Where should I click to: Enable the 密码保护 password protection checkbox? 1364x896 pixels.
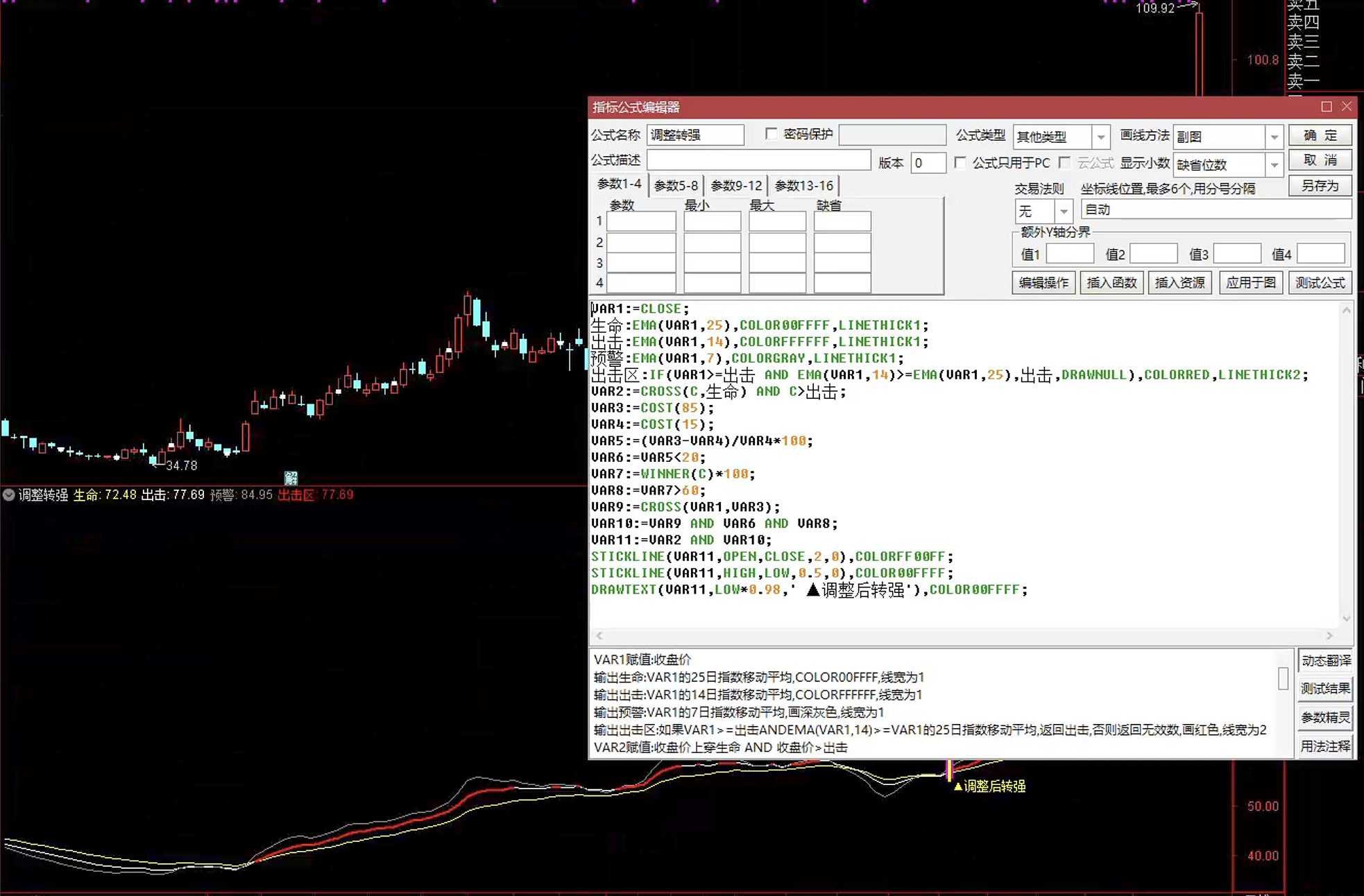[x=771, y=134]
